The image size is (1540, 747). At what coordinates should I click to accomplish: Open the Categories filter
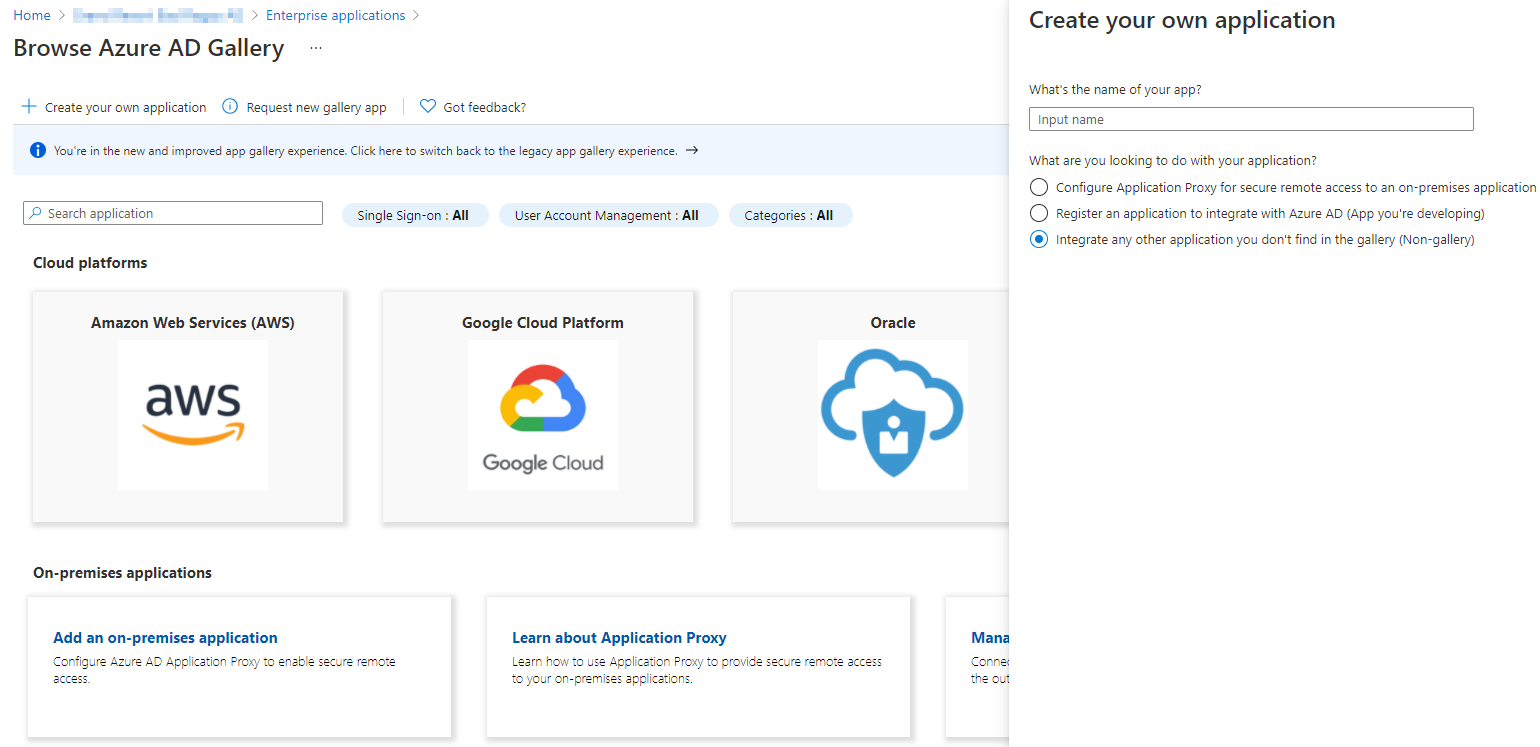tap(790, 214)
